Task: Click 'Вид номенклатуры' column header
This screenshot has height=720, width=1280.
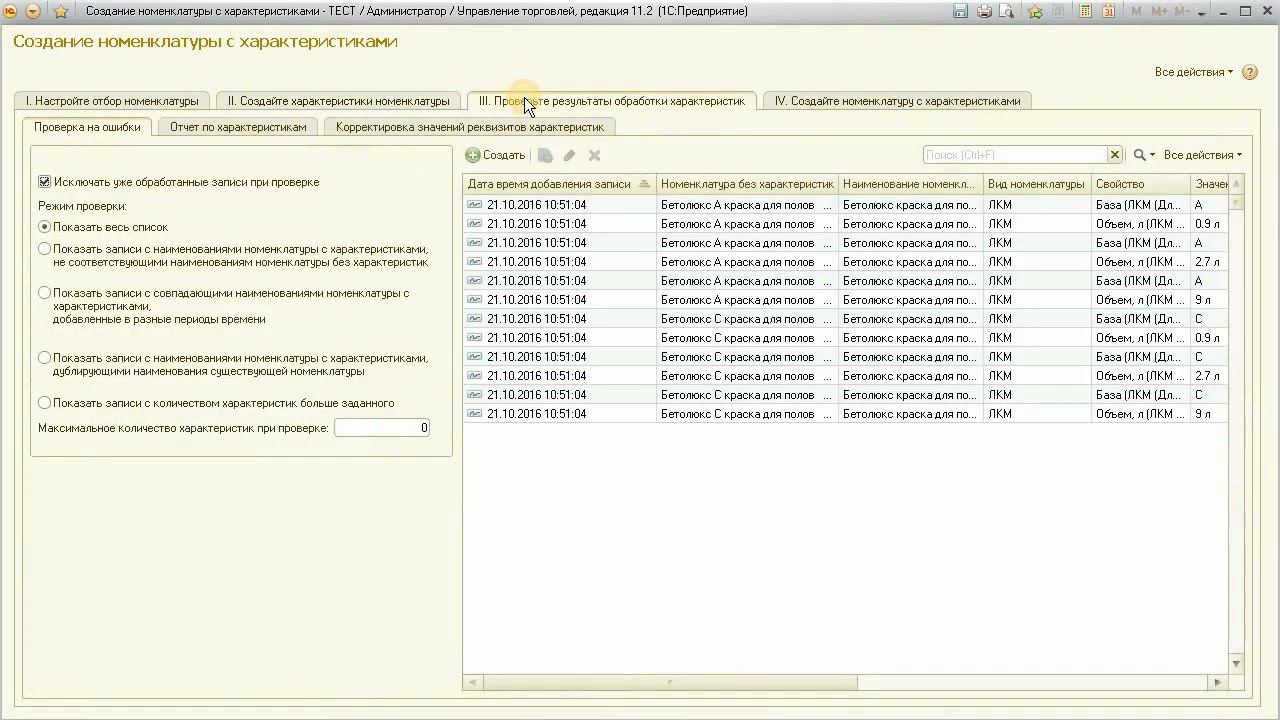Action: pyautogui.click(x=1037, y=184)
